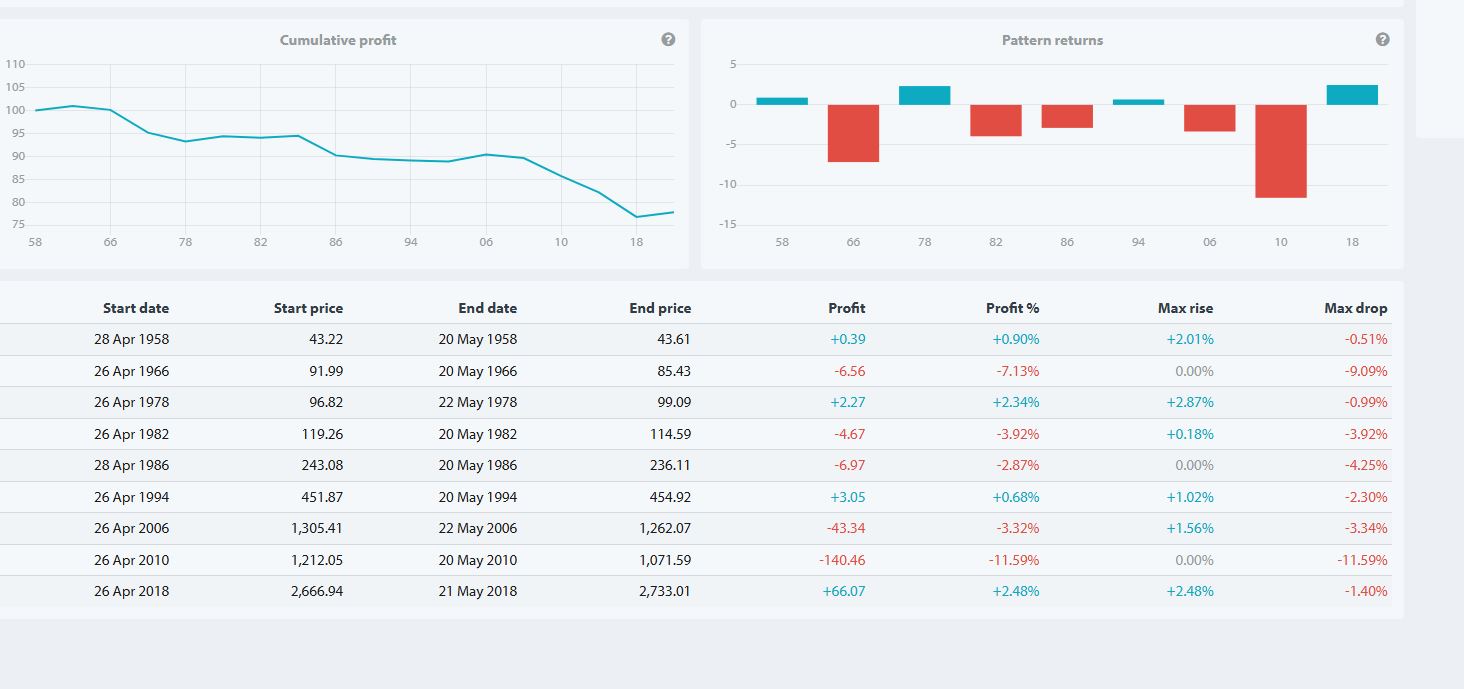Click the red 1982 bar in Pattern returns
Image resolution: width=1464 pixels, height=689 pixels.
[995, 120]
